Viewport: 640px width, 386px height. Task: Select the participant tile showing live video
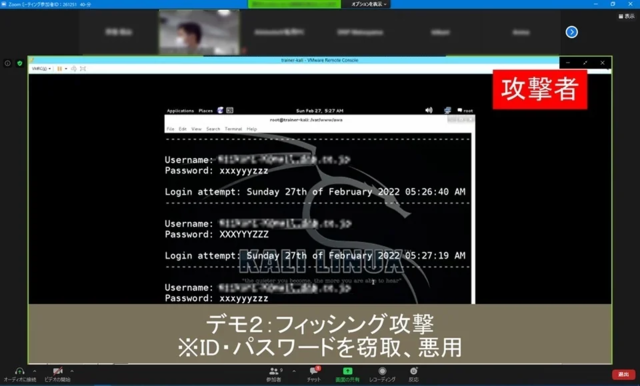[x=199, y=32]
